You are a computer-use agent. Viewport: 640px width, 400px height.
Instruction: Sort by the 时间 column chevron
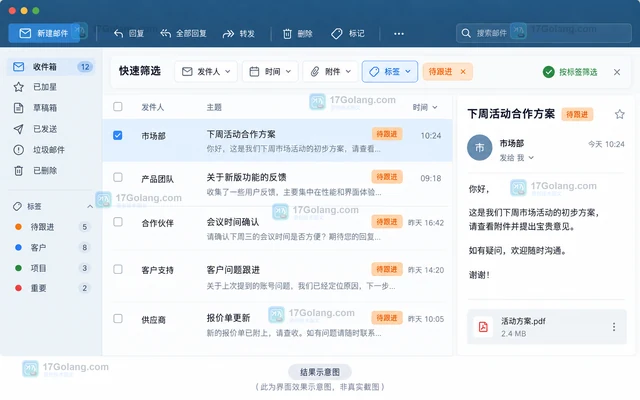coord(435,107)
